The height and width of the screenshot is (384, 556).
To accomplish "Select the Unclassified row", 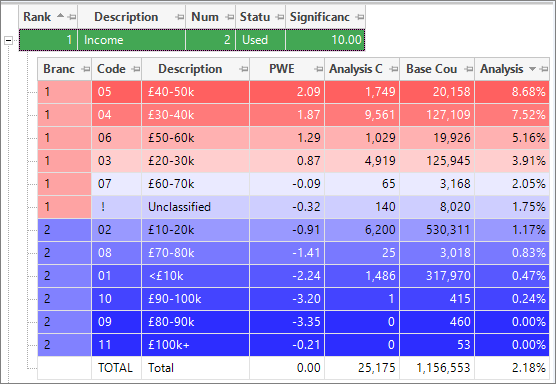I will (294, 207).
